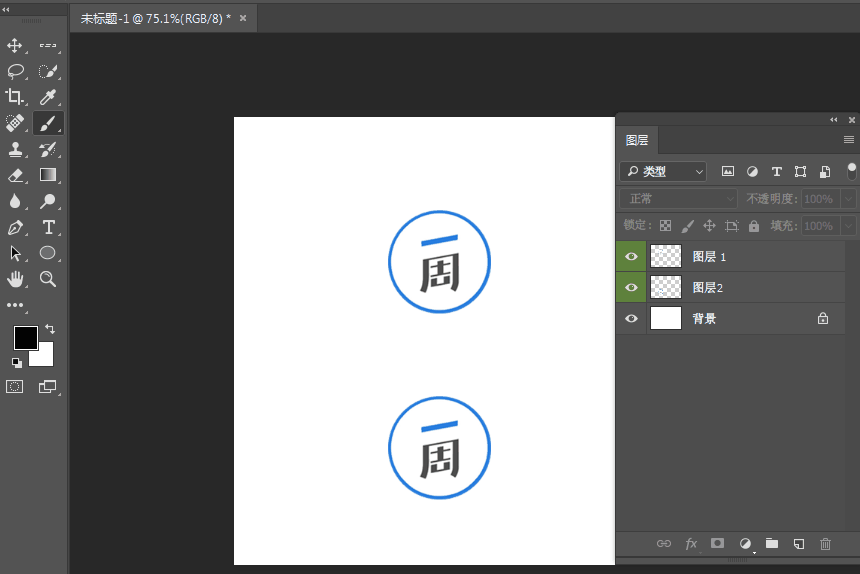The height and width of the screenshot is (574, 860).
Task: Click the foreground black color swatch
Action: tap(25, 338)
